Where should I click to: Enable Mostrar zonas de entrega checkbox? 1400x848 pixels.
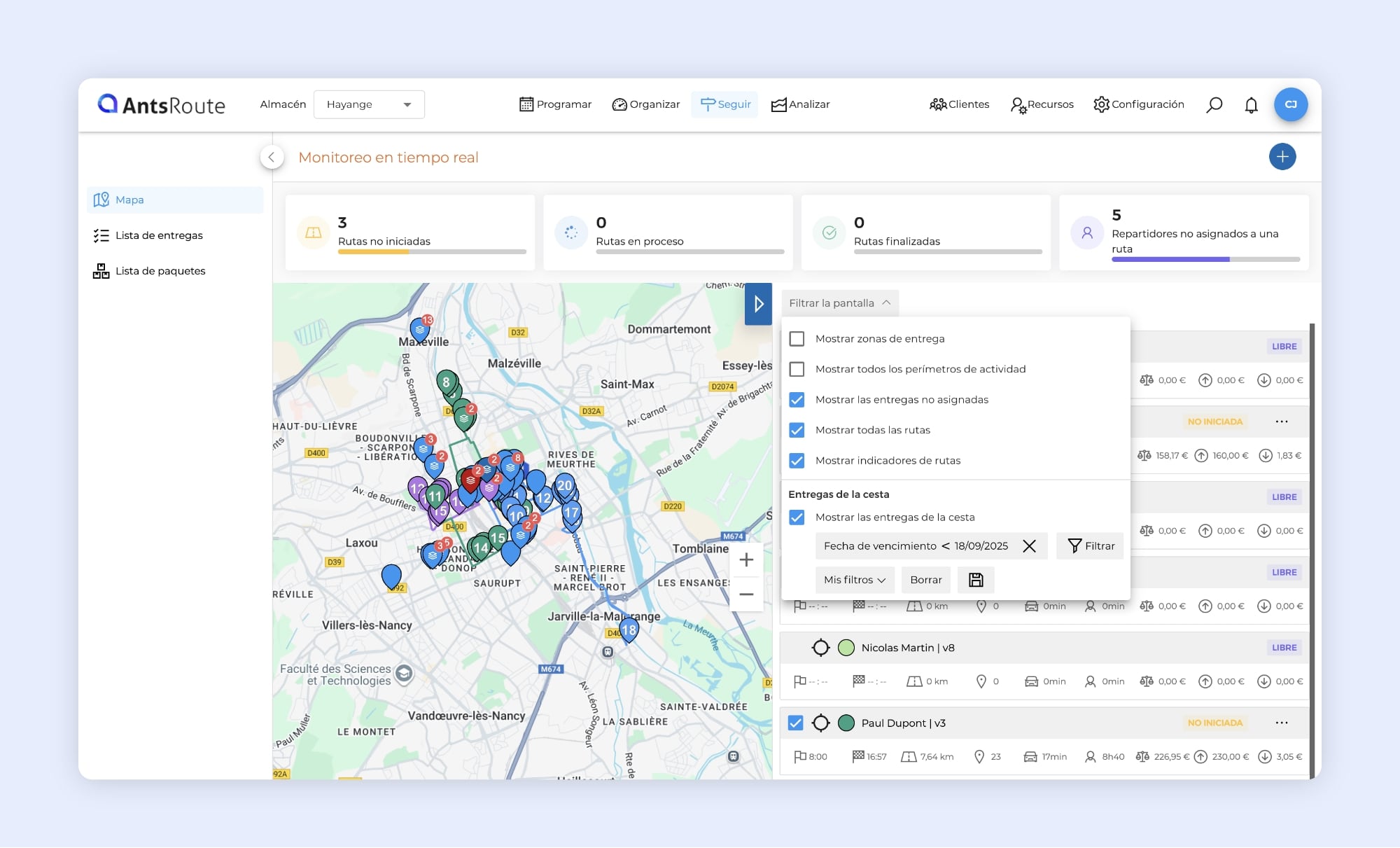coord(797,339)
